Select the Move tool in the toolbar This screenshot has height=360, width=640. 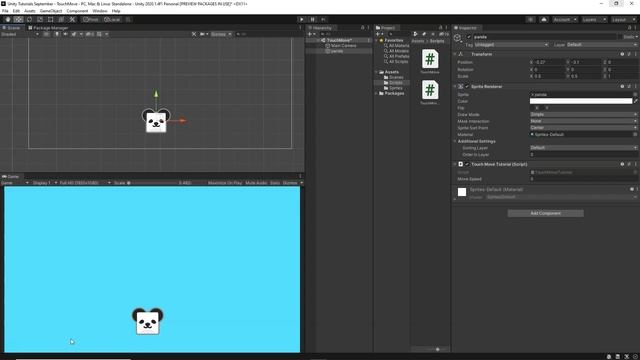click(18, 20)
